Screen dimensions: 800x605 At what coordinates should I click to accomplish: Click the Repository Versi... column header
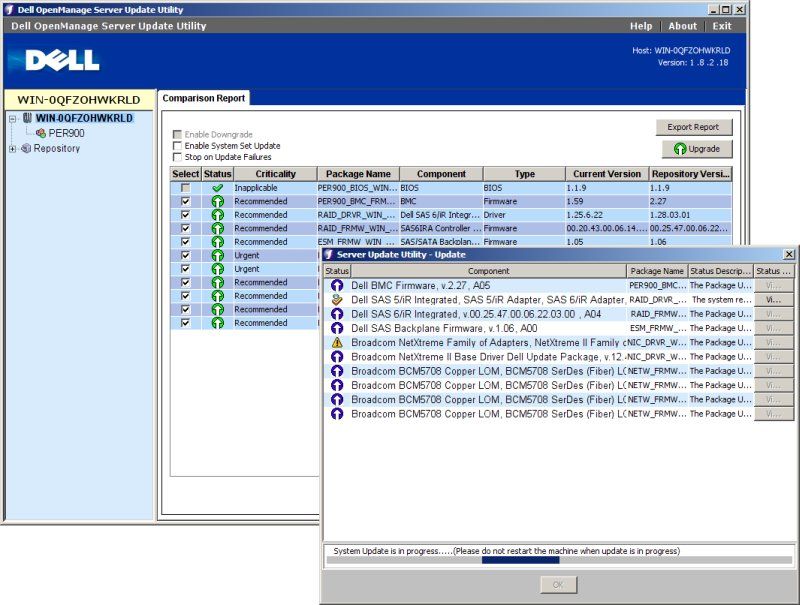(x=690, y=174)
